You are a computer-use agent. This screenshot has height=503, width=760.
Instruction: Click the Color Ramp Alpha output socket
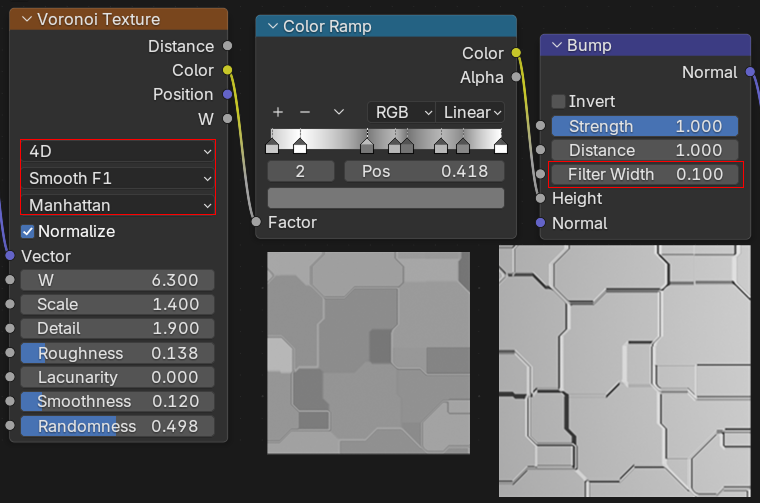coord(516,77)
